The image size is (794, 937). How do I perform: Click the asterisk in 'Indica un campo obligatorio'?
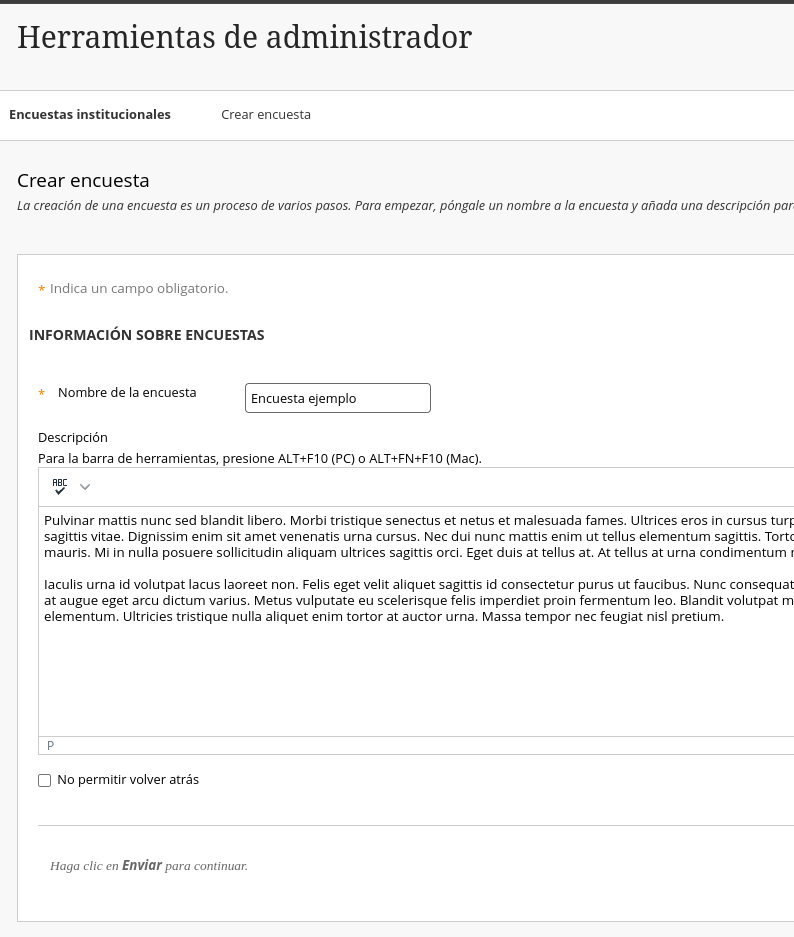[x=41, y=290]
